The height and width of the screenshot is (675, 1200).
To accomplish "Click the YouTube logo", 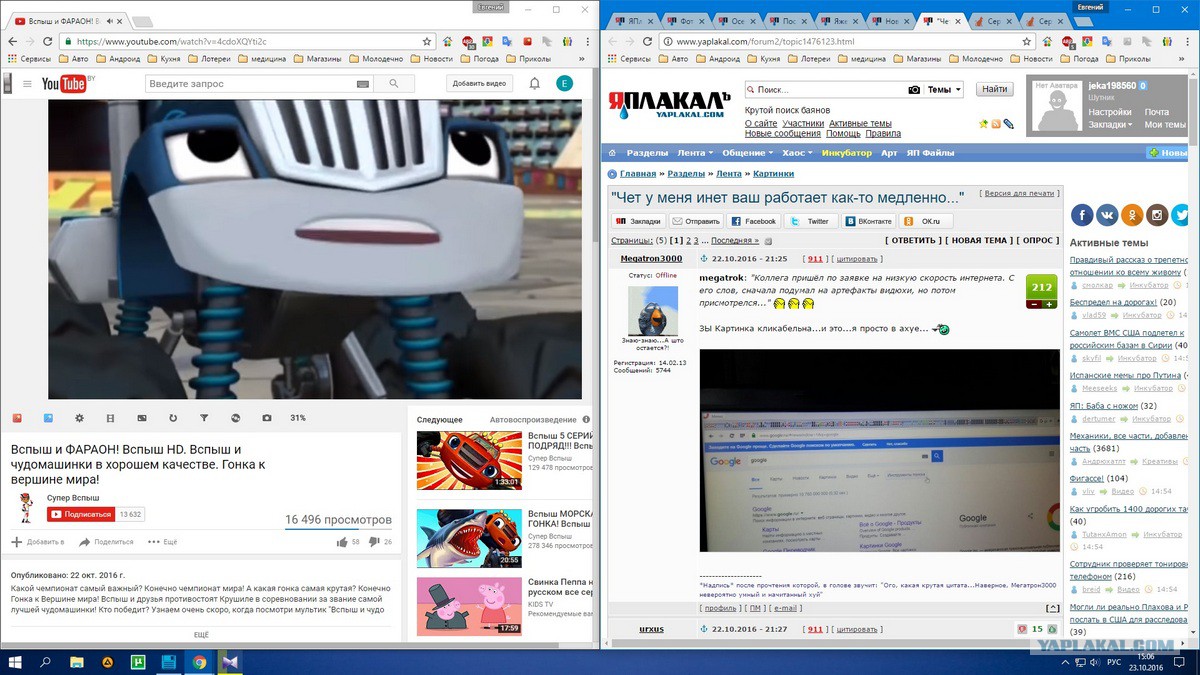I will tap(66, 83).
